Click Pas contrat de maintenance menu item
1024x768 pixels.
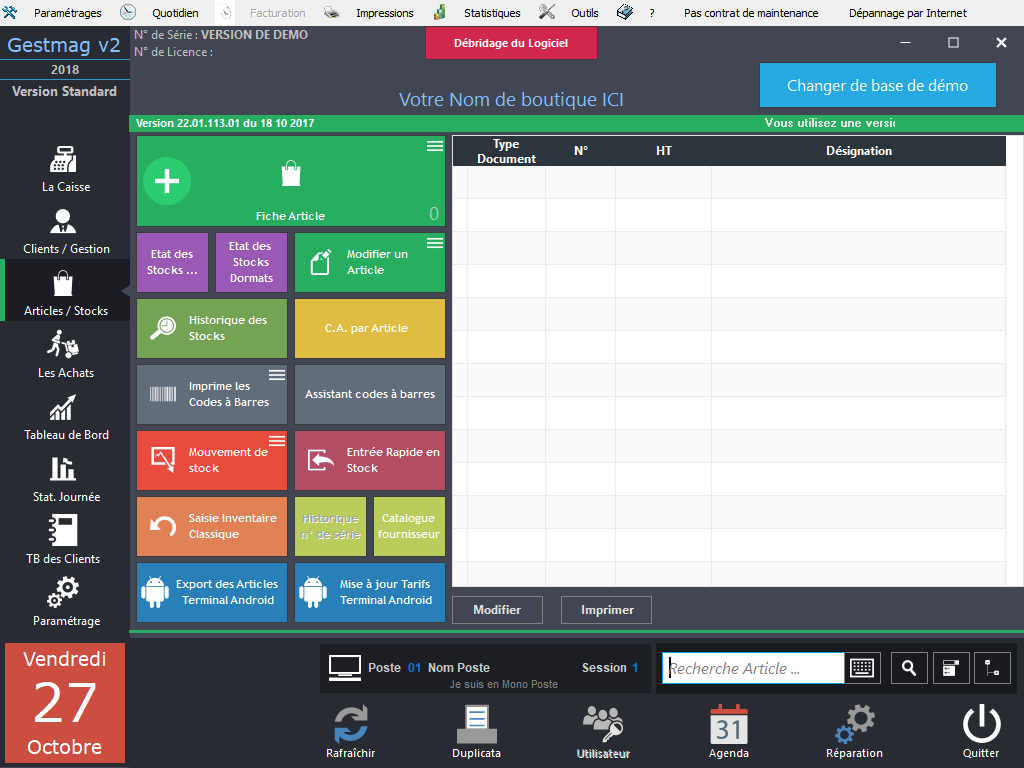pyautogui.click(x=751, y=12)
